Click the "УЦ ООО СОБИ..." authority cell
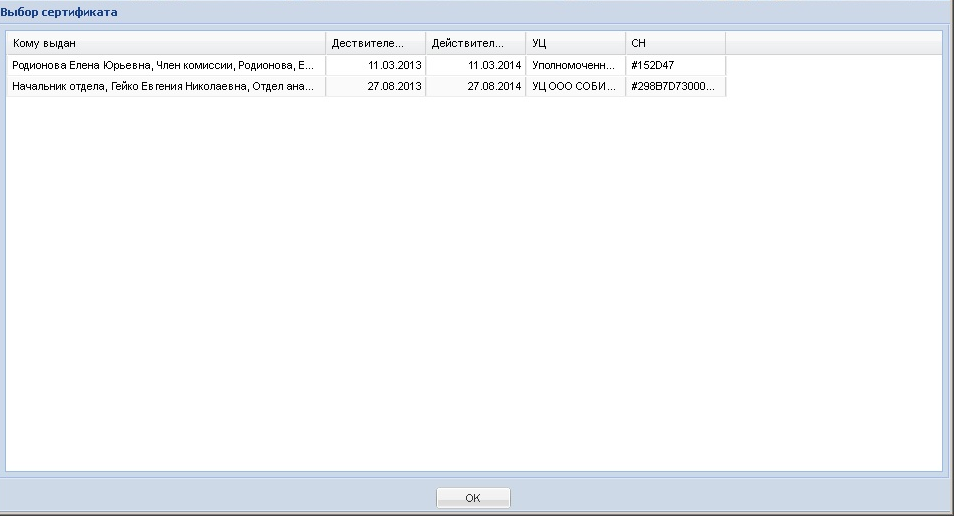962x516 pixels. click(574, 87)
